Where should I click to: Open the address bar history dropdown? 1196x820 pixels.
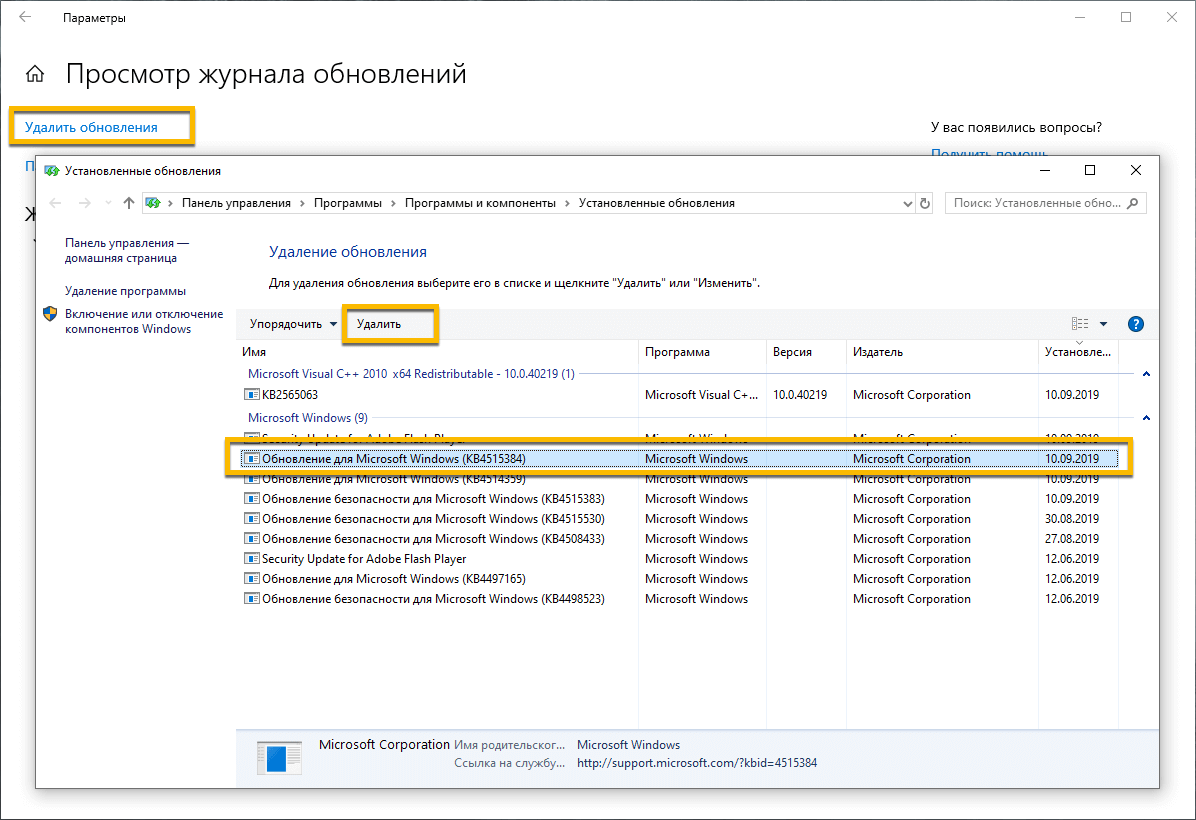point(908,202)
